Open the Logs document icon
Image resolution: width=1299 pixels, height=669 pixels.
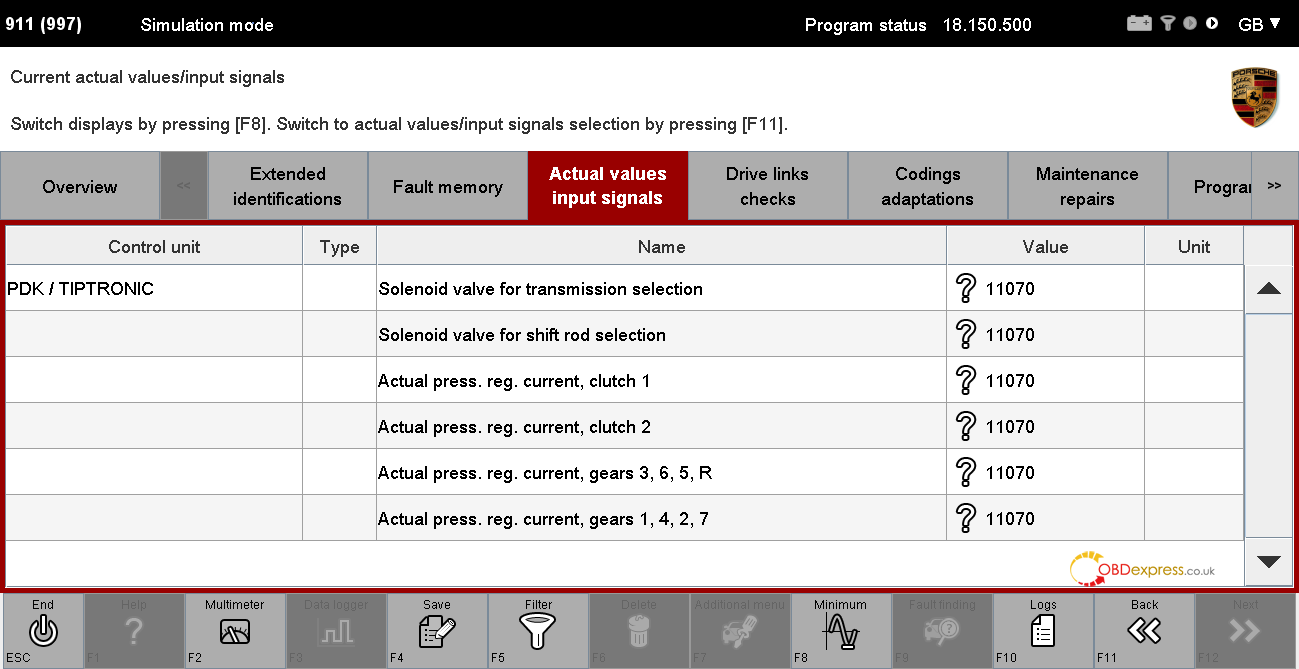pos(1042,631)
